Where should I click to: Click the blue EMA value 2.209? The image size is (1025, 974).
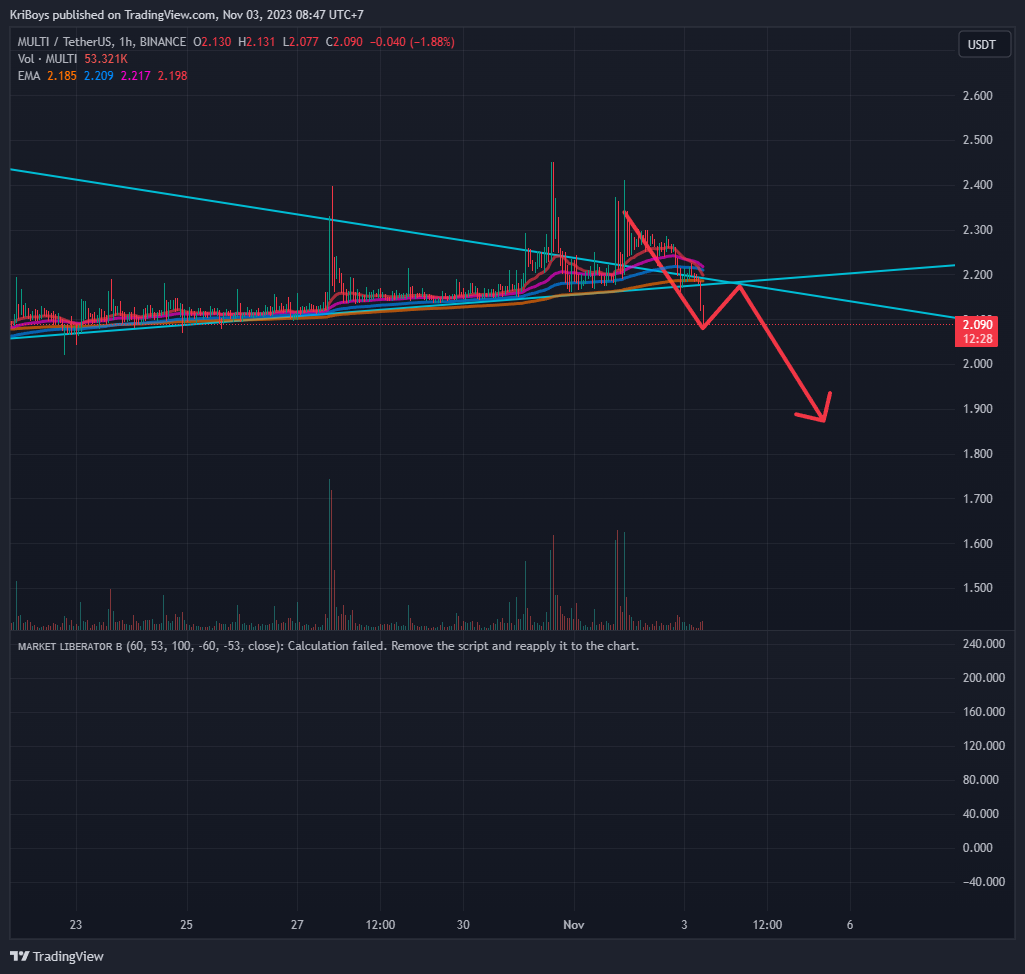point(99,76)
